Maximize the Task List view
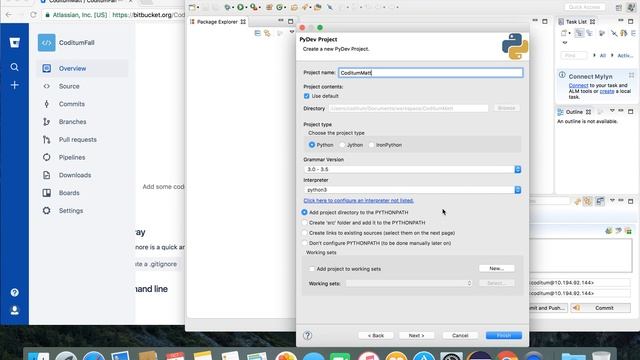The width and height of the screenshot is (640, 360). [x=631, y=21]
